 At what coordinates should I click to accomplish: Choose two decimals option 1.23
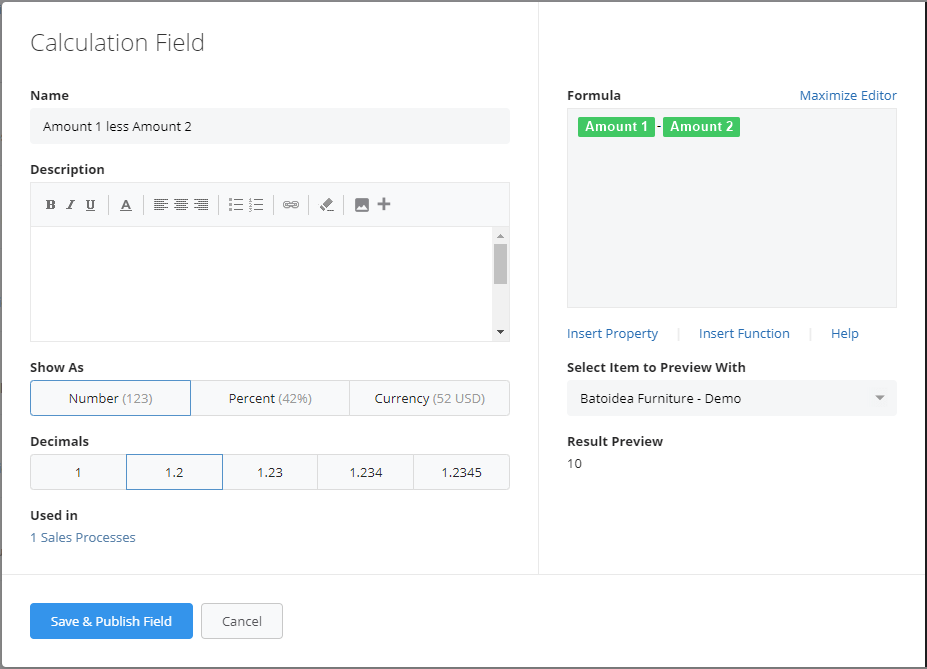270,472
